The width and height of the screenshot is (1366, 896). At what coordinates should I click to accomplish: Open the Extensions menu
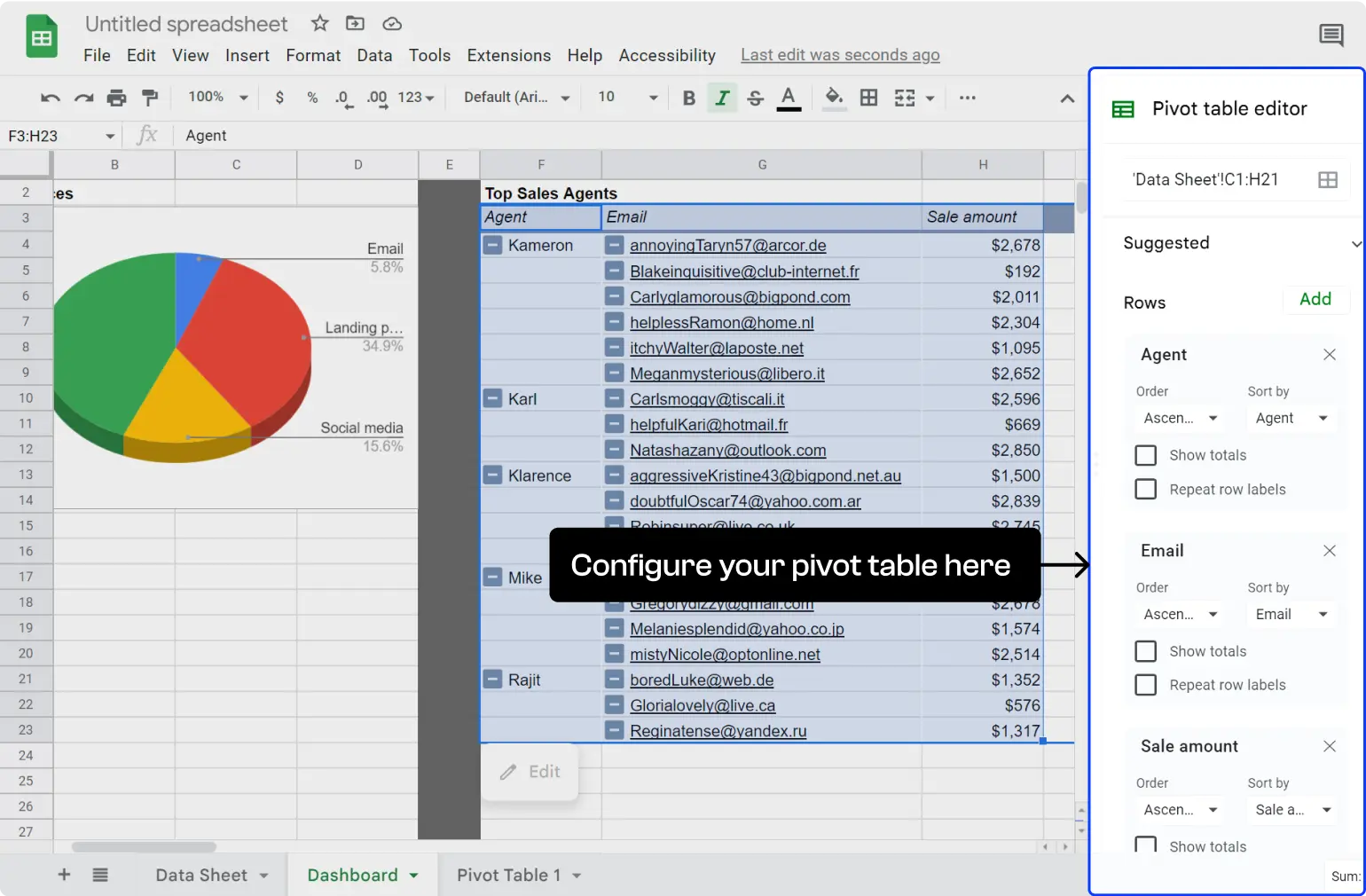(x=509, y=55)
